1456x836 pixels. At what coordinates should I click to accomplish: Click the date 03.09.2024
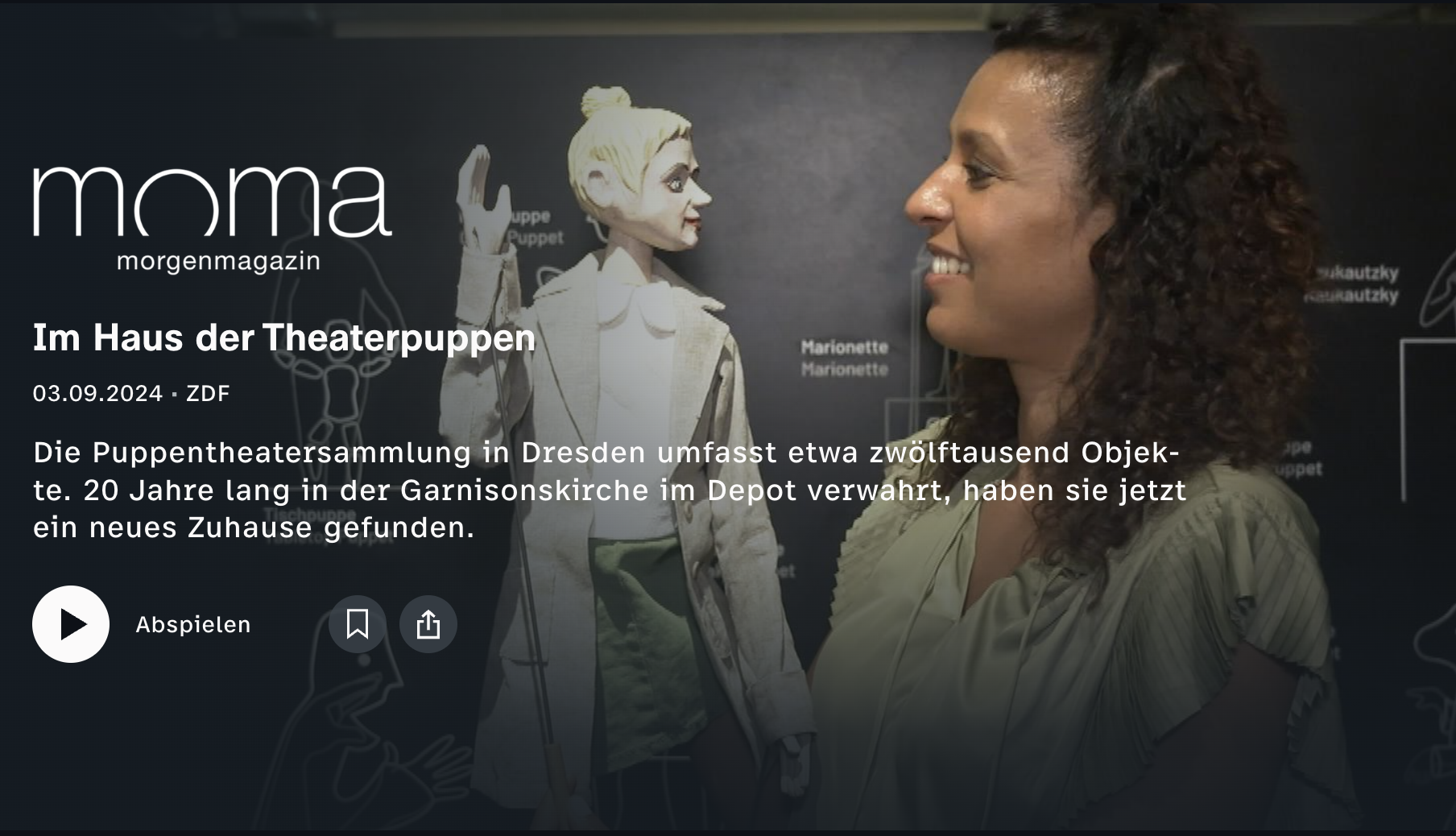97,393
